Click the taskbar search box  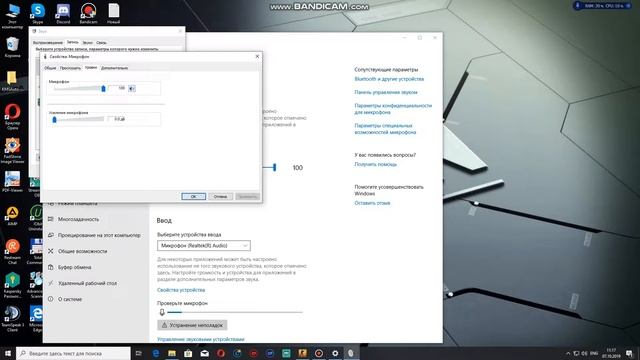73,353
